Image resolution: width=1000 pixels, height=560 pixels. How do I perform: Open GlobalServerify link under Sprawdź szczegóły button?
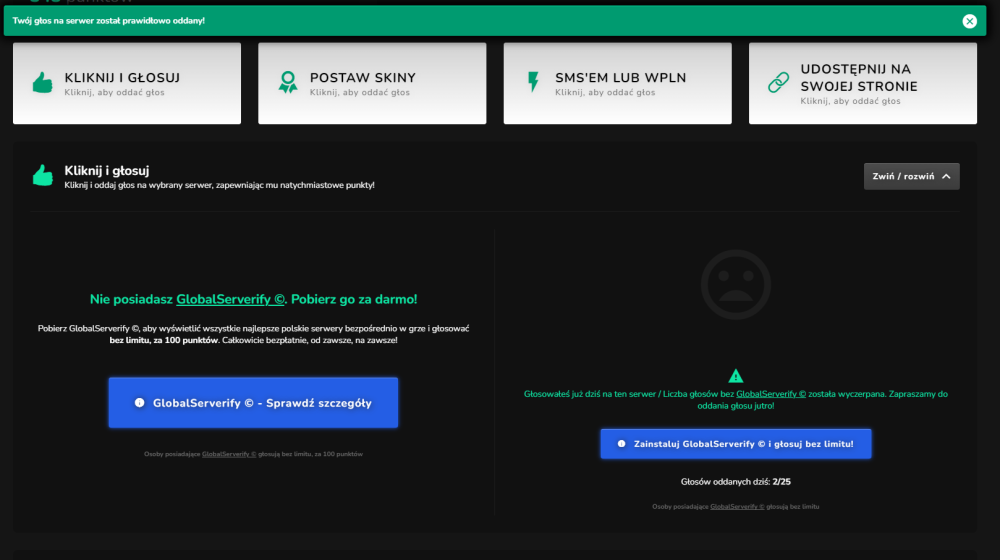[x=229, y=454]
